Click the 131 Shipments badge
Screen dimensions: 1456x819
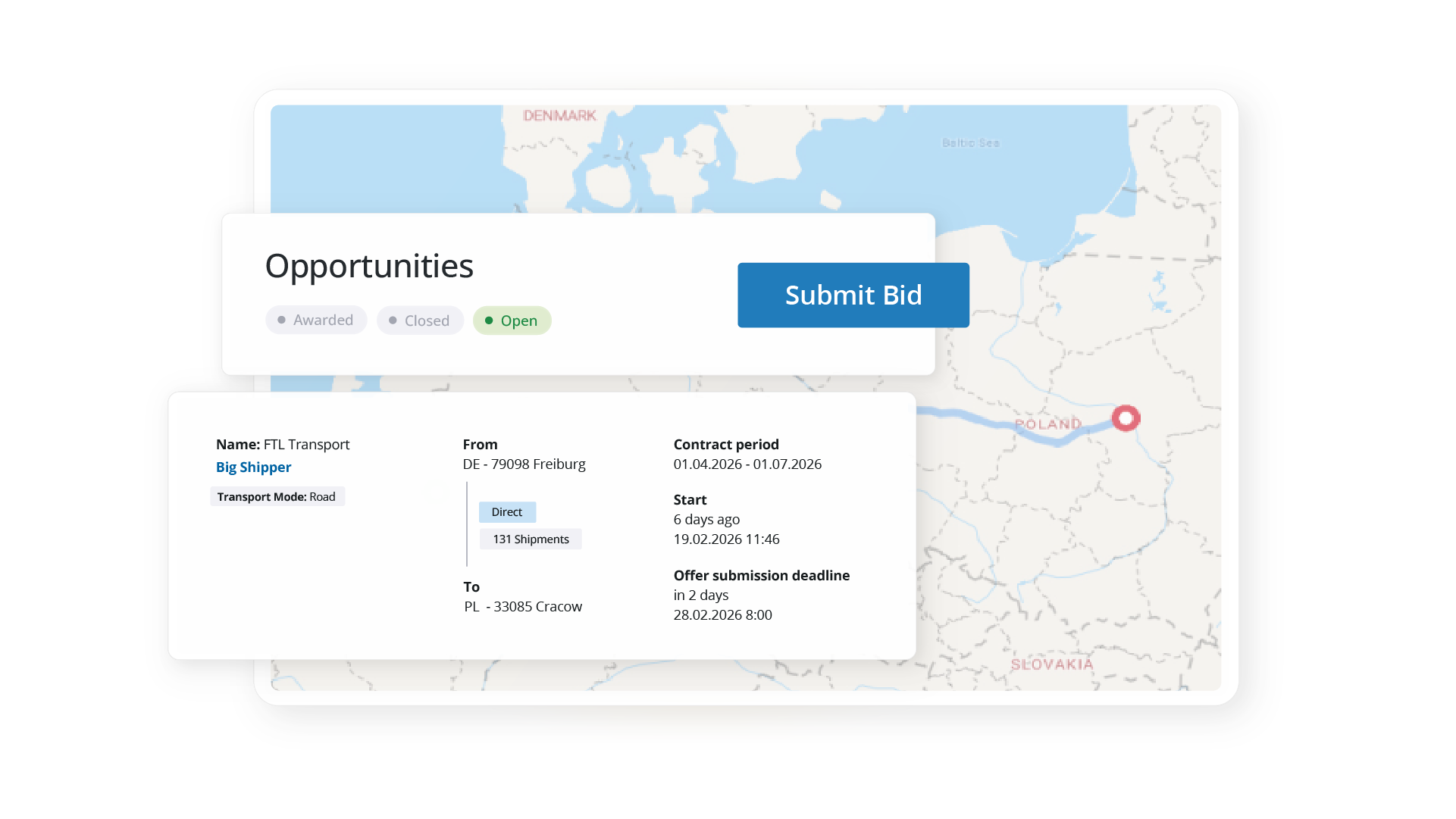pos(531,539)
